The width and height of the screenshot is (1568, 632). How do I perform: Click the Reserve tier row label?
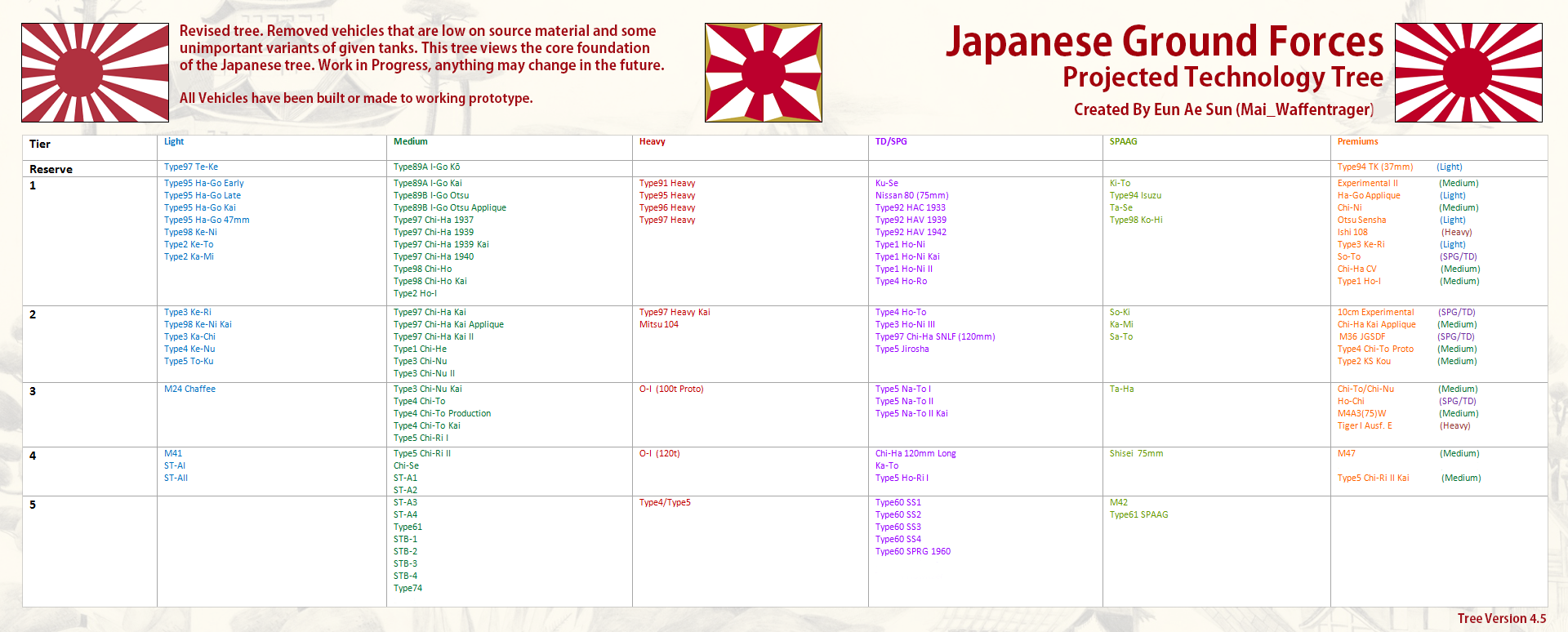[51, 170]
